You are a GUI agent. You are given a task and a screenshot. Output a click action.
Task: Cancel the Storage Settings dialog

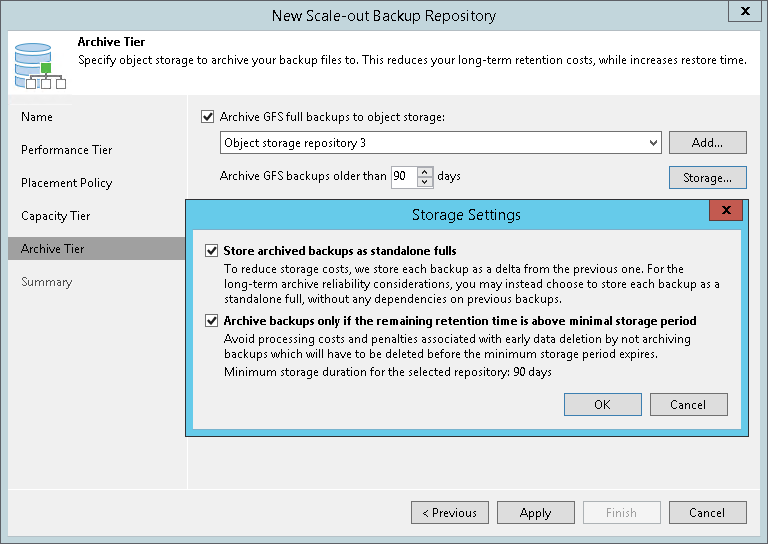pyautogui.click(x=688, y=405)
